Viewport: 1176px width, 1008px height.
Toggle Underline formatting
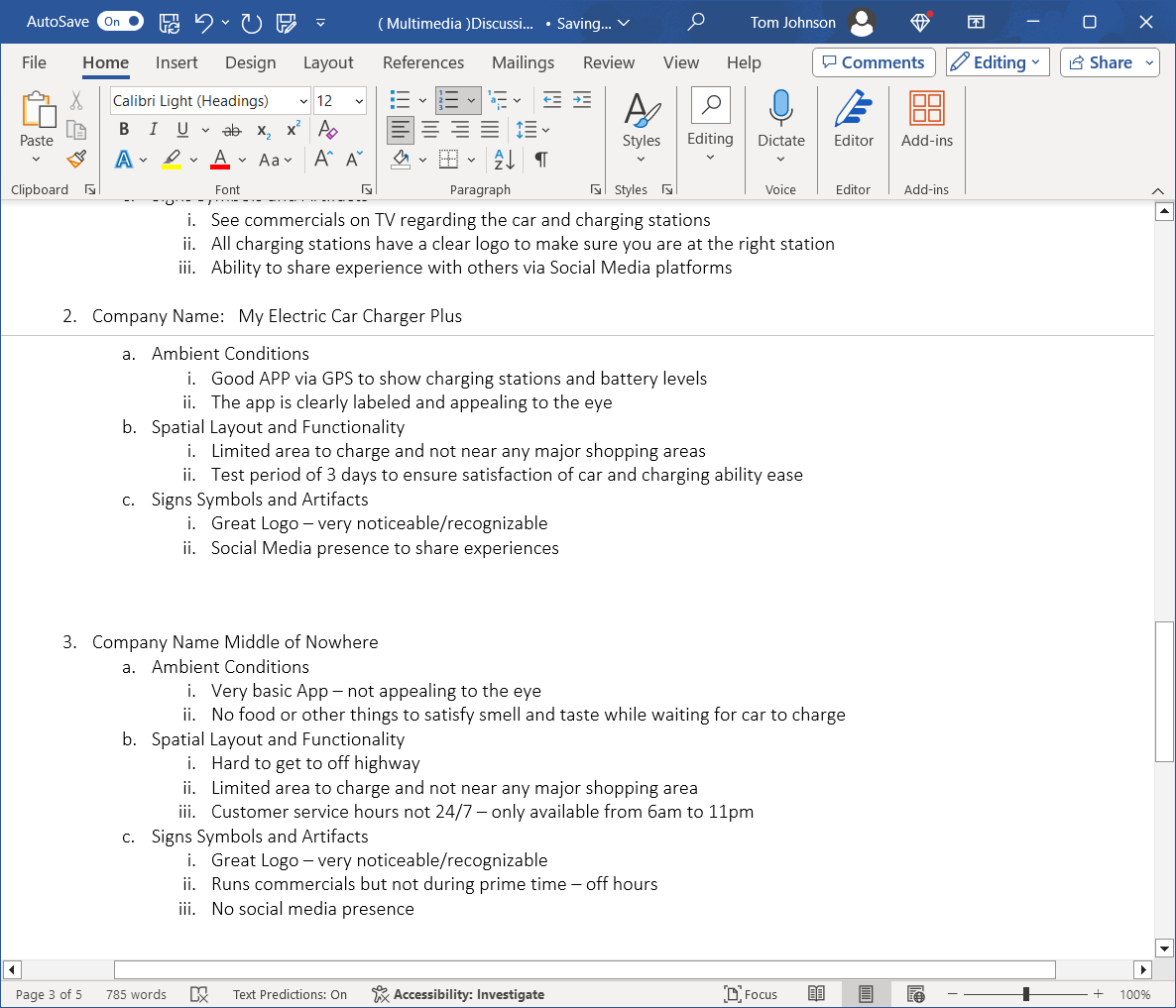pos(182,130)
